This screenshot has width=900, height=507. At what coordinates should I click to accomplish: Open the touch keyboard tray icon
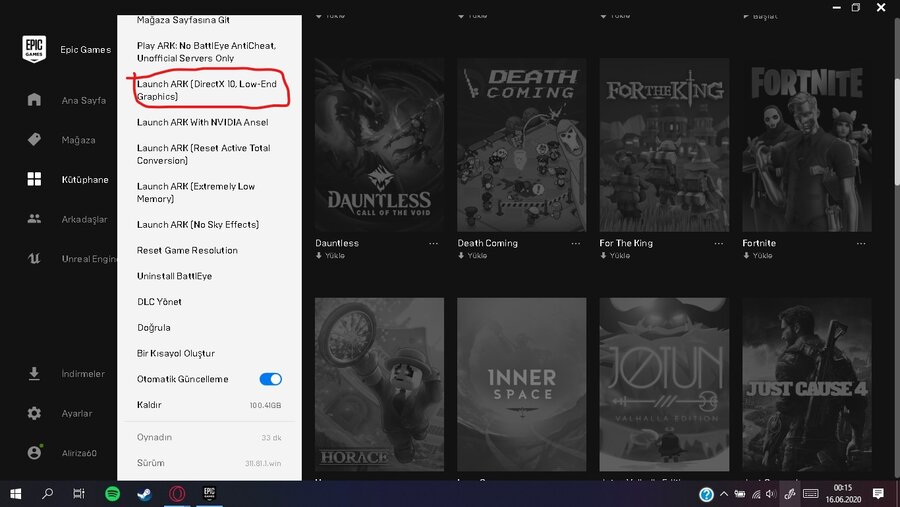pyautogui.click(x=810, y=494)
